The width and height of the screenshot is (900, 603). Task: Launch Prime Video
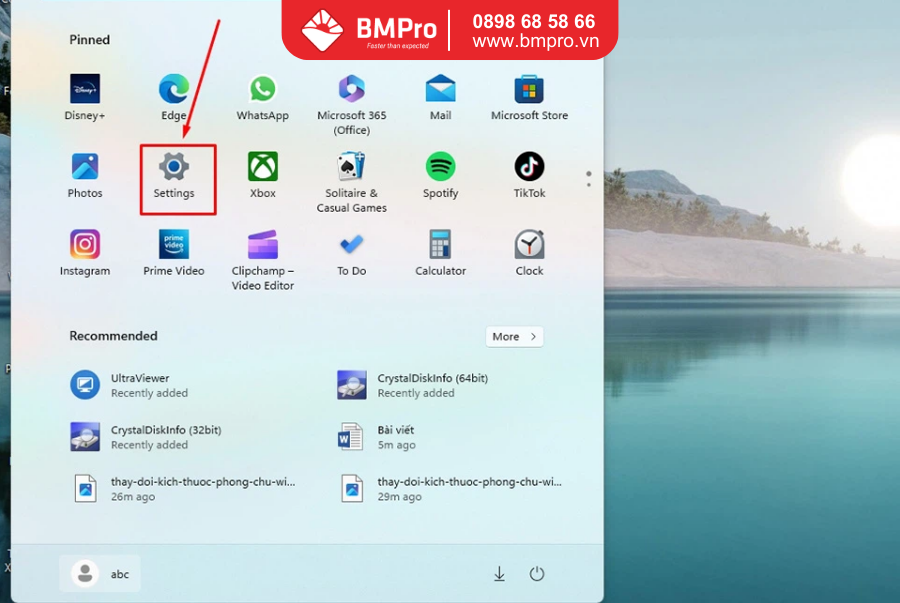[174, 253]
